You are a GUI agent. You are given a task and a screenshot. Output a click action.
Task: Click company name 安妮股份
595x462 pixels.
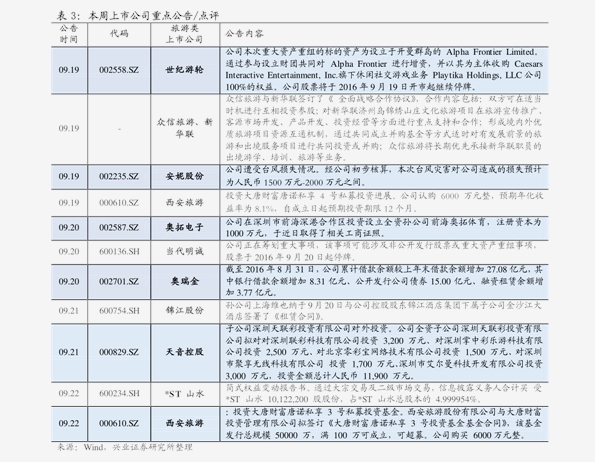click(184, 176)
